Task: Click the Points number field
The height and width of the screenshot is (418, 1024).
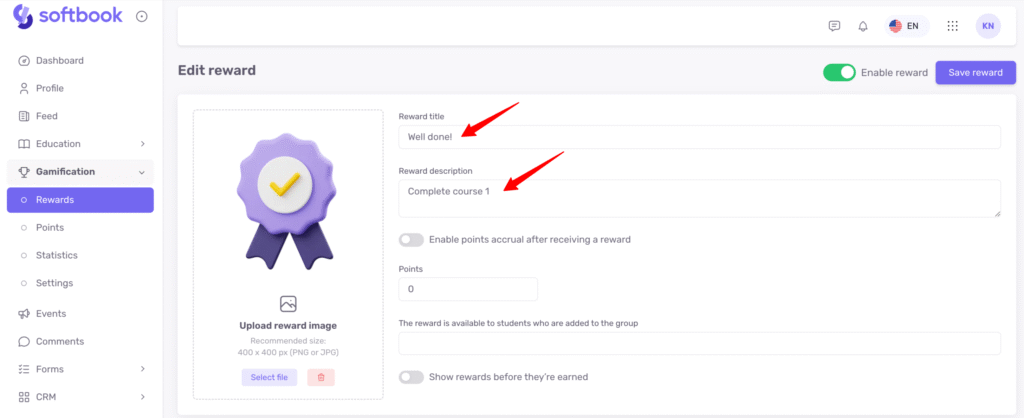Action: tap(468, 289)
